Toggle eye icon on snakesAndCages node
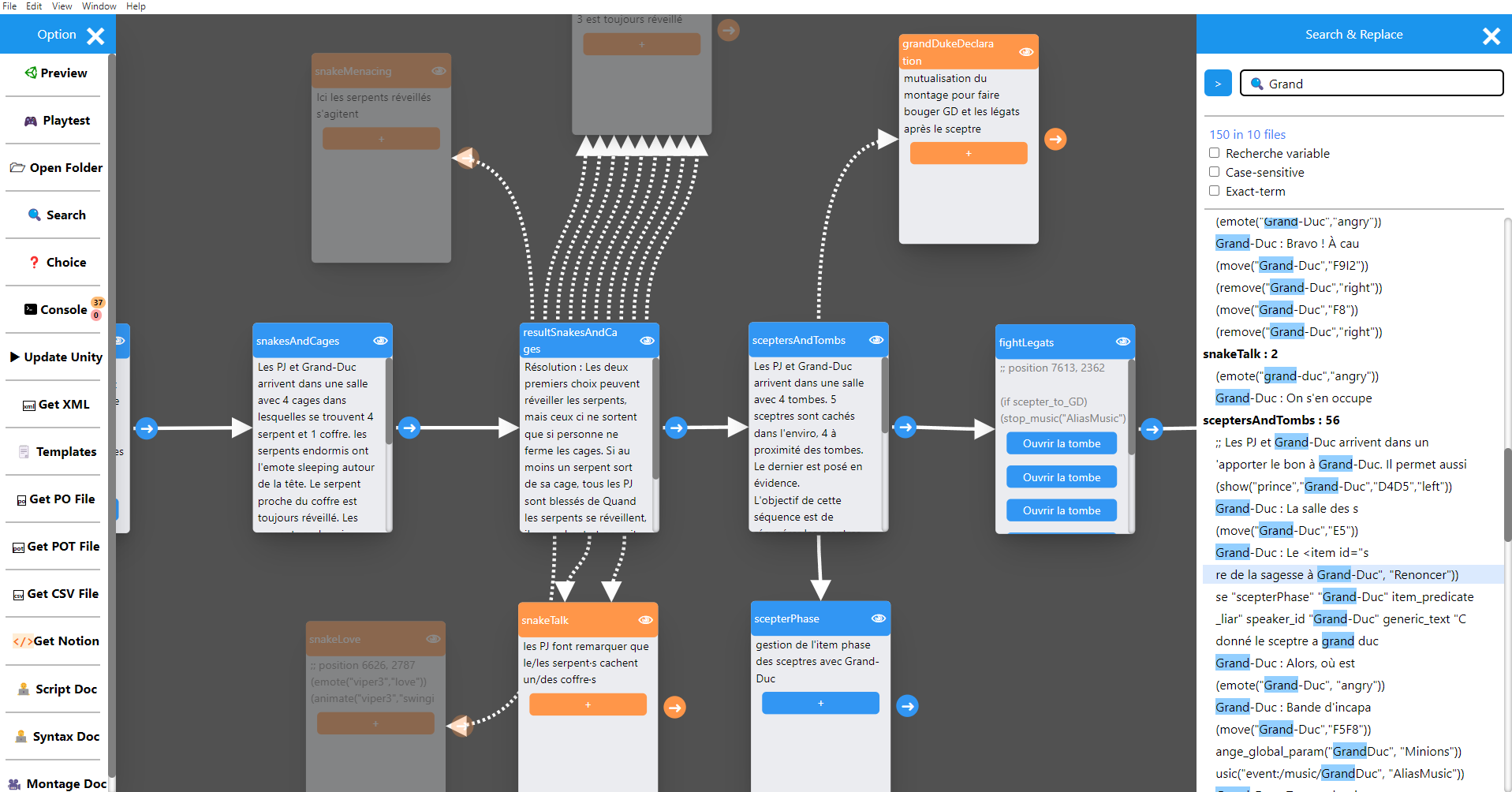This screenshot has width=1512, height=792. pyautogui.click(x=380, y=341)
